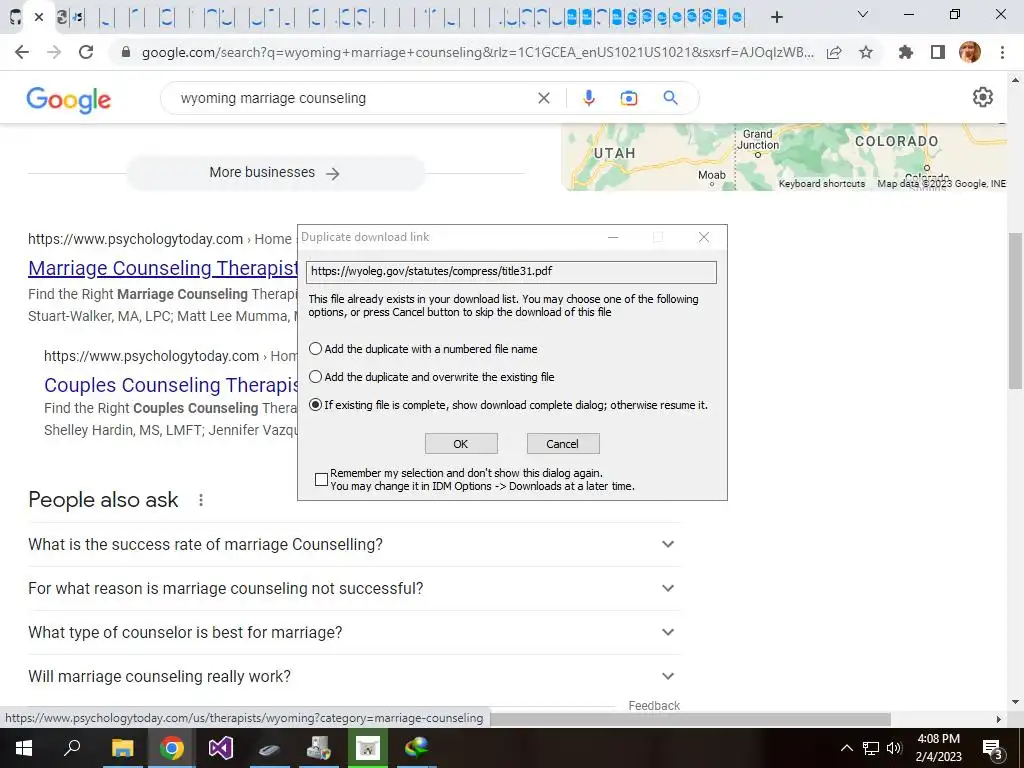
Task: Open Google quick settings gear
Action: pos(982,97)
